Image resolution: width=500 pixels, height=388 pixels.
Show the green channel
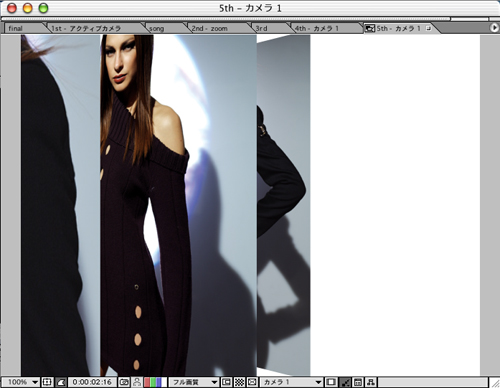coord(153,382)
